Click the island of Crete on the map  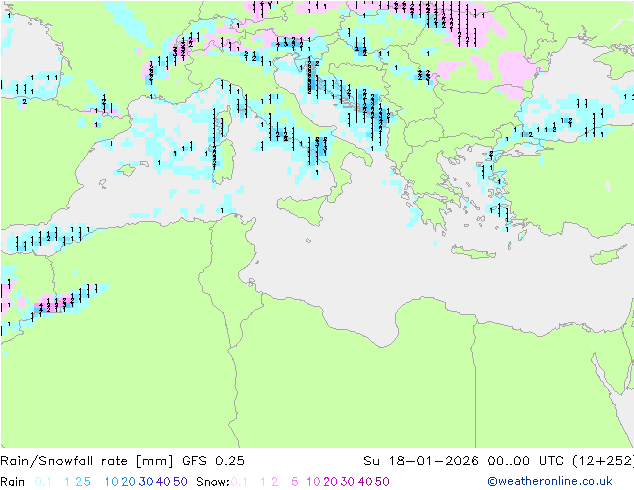point(474,252)
